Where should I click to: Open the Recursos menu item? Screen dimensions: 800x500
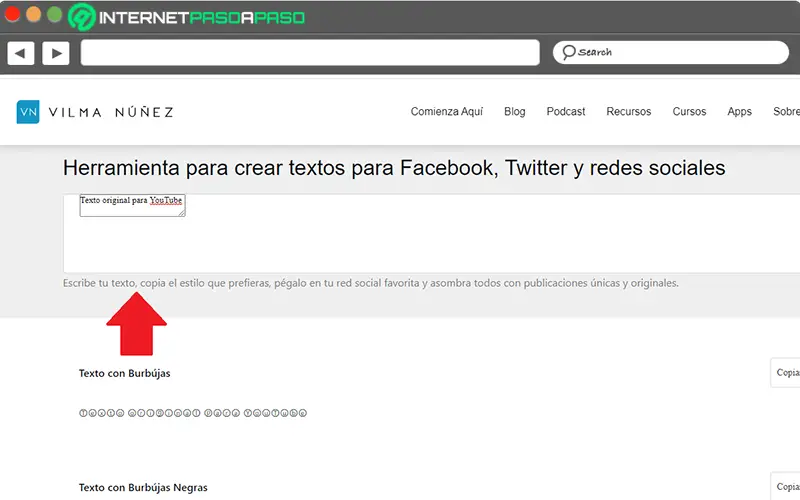pos(629,112)
